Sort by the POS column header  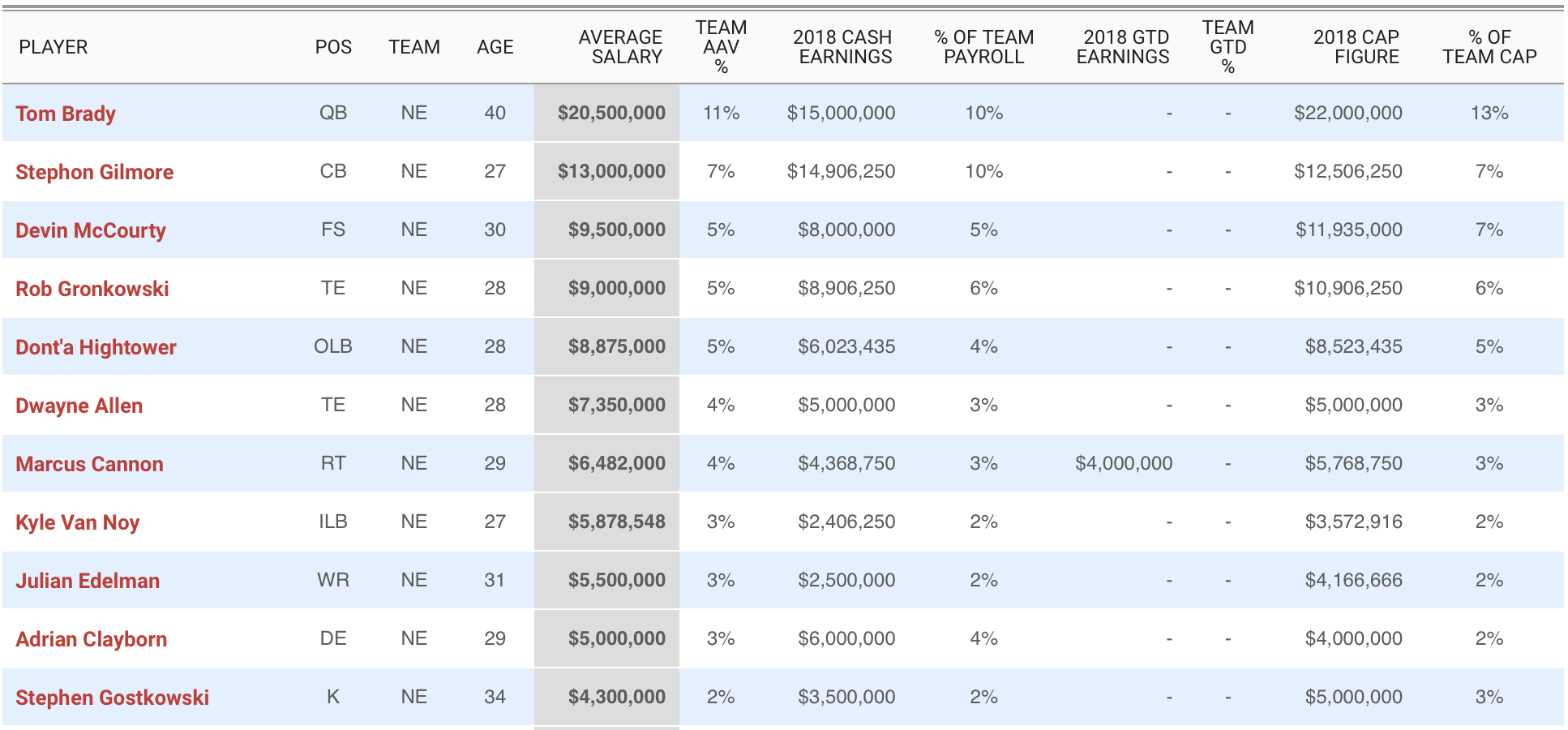tap(333, 47)
